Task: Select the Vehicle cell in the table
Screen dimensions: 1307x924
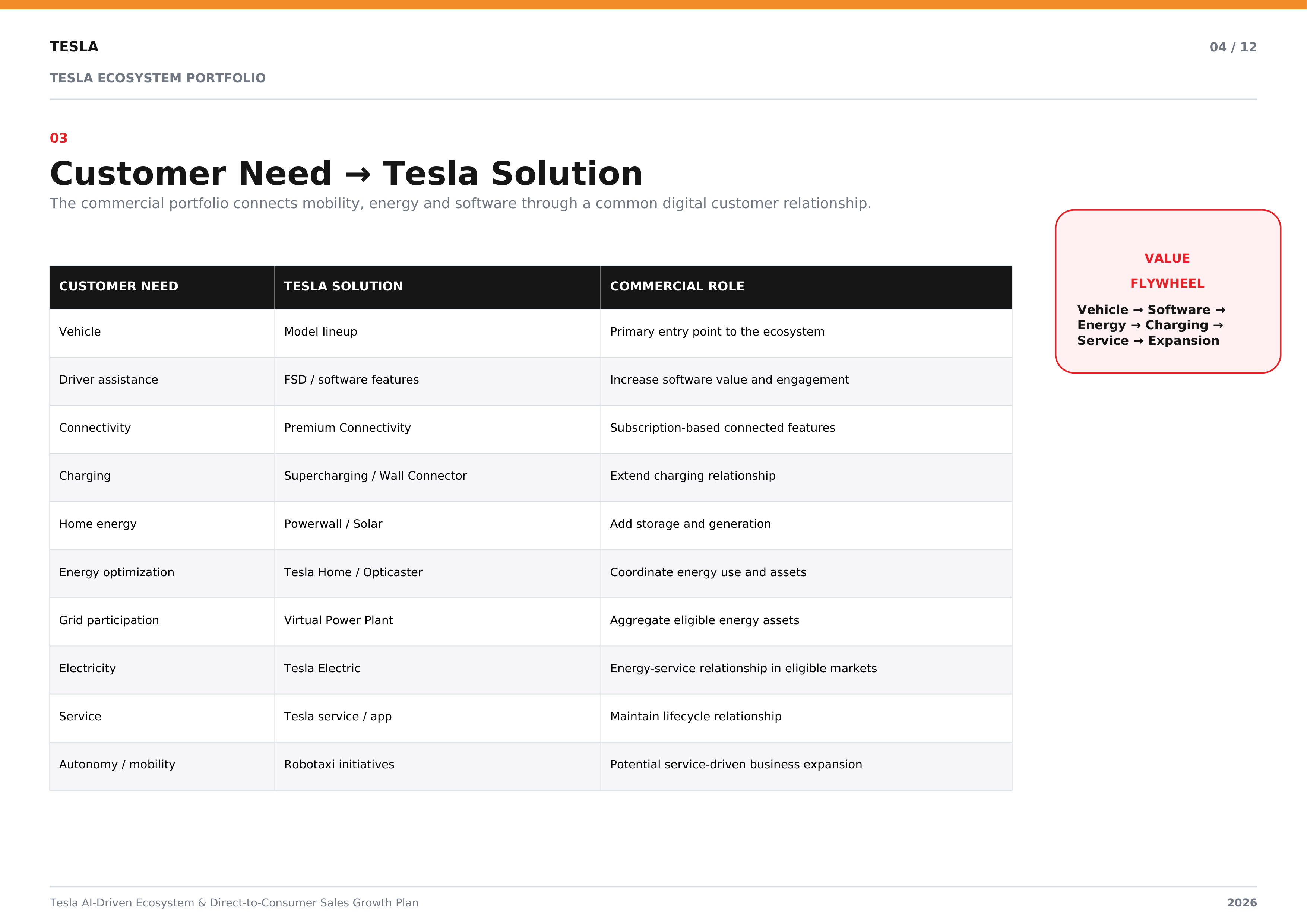Action: 162,333
